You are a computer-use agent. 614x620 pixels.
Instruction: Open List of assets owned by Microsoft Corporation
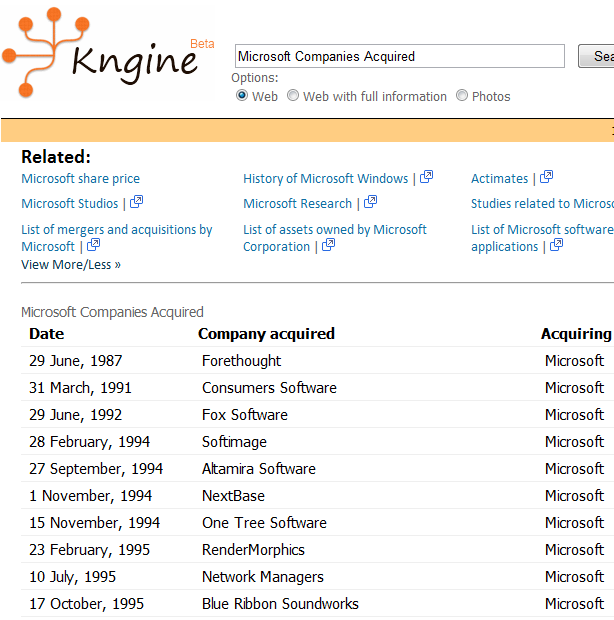click(335, 238)
